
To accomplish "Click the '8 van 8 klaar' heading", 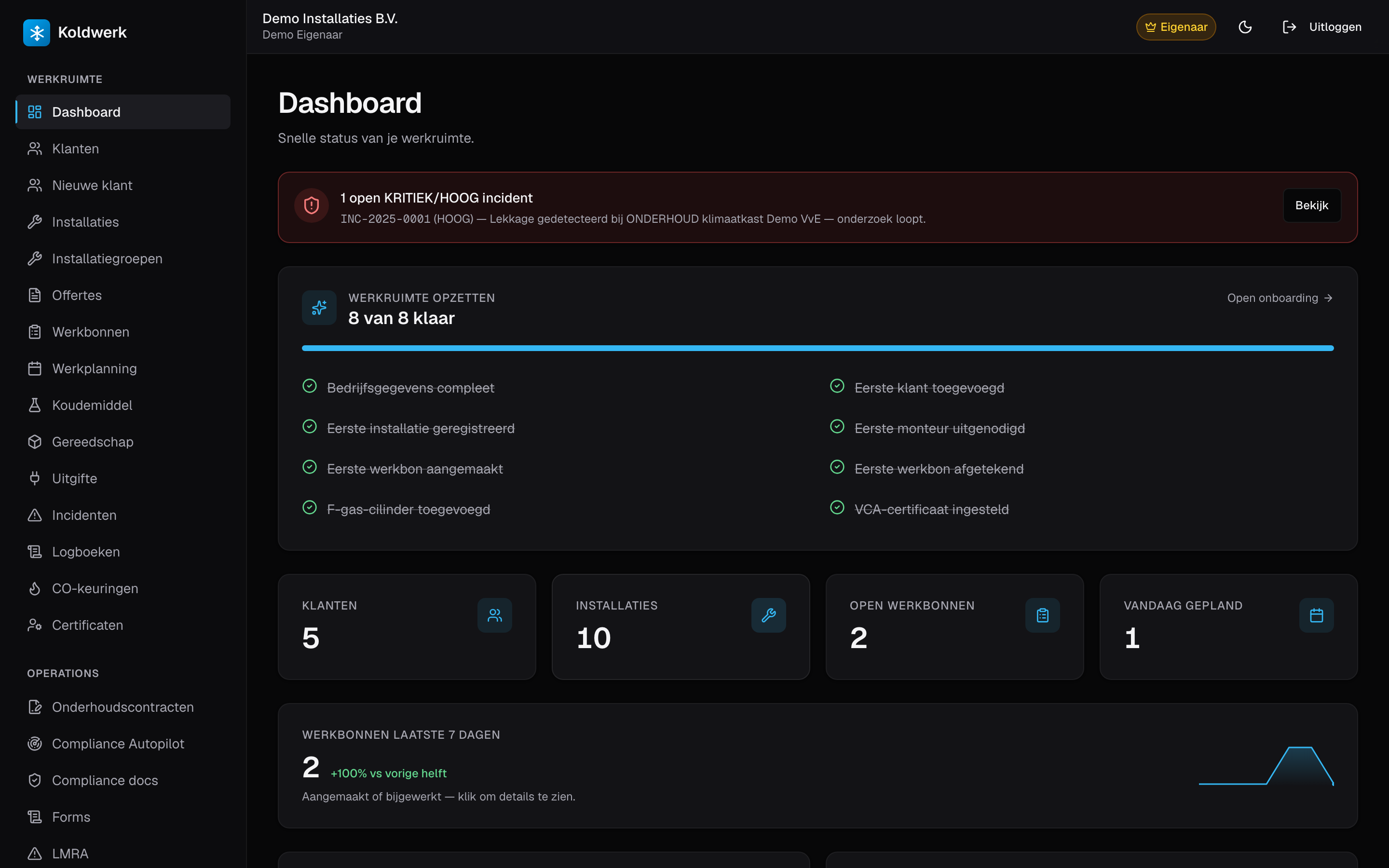I will click(x=401, y=318).
